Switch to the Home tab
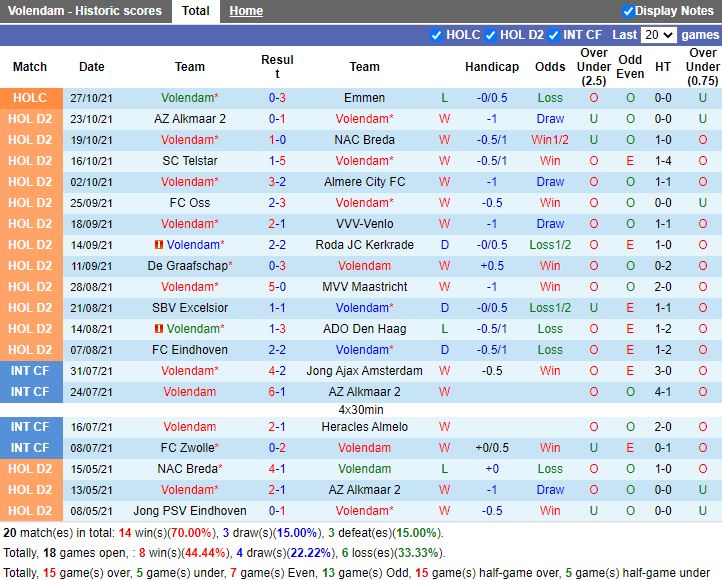The height and width of the screenshot is (580, 722). [246, 11]
